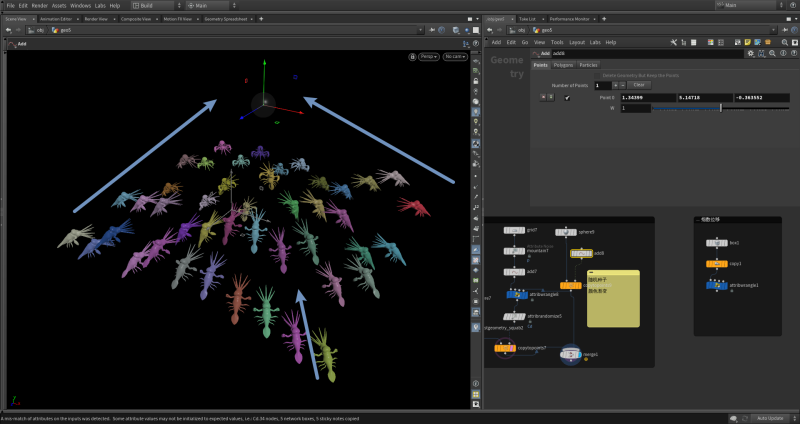This screenshot has width=800, height=424.
Task: Switch to the Polygons tab
Action: tap(564, 65)
